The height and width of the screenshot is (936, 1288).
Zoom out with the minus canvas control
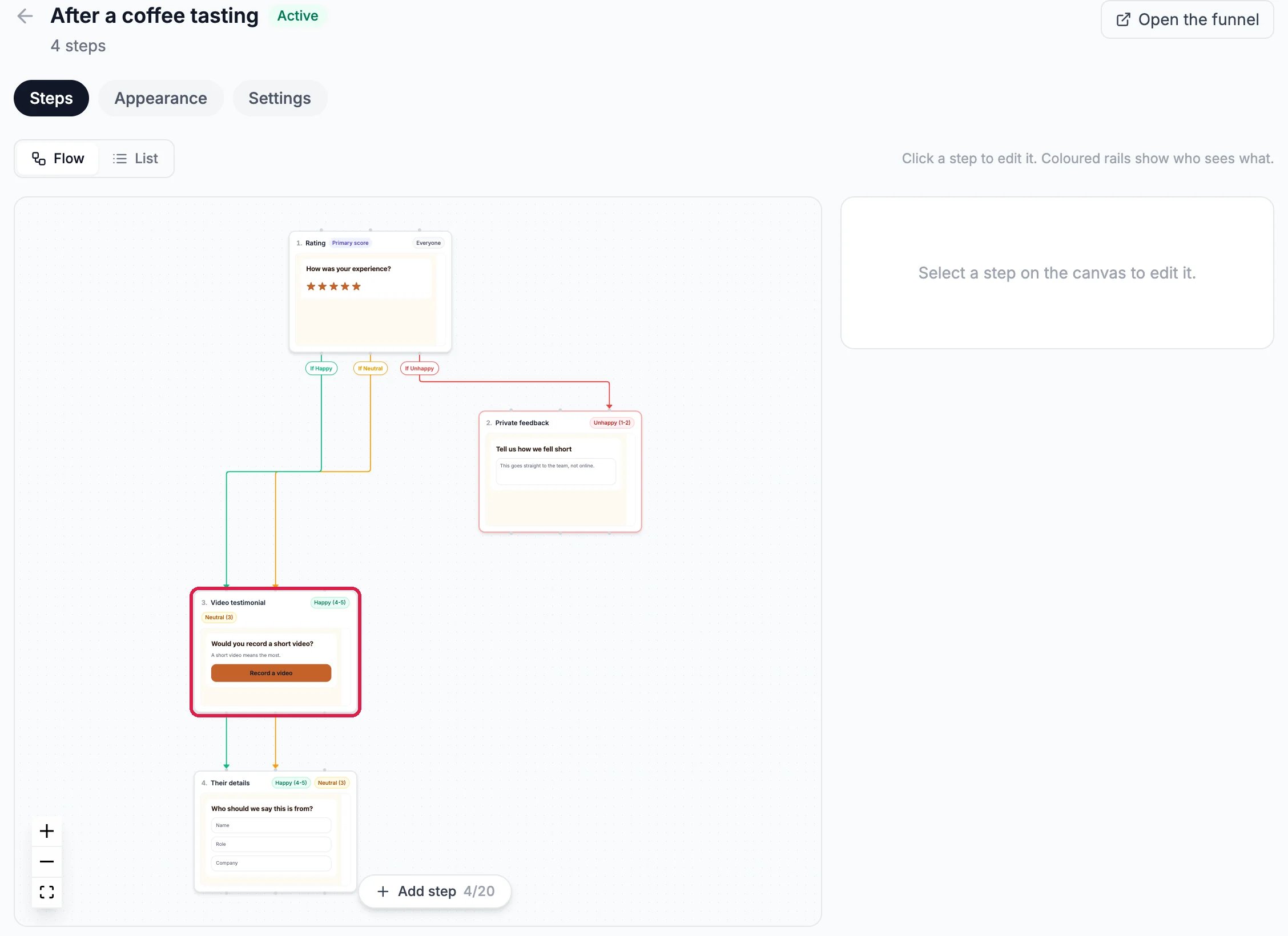click(47, 861)
